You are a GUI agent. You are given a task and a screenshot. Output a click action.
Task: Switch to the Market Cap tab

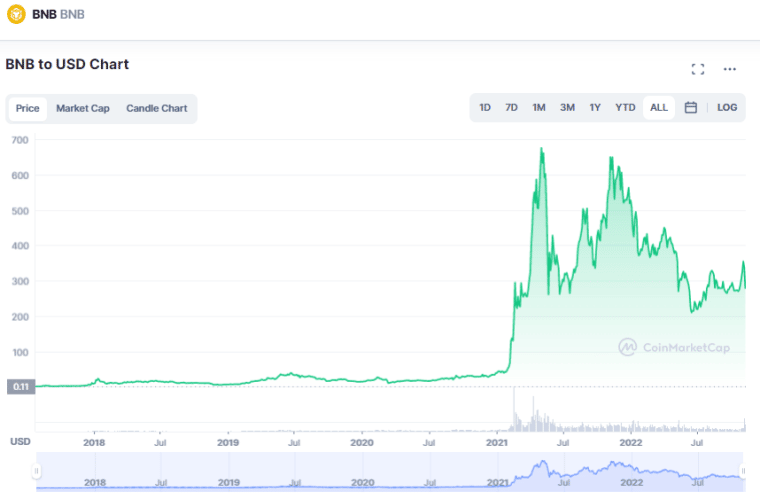83,109
